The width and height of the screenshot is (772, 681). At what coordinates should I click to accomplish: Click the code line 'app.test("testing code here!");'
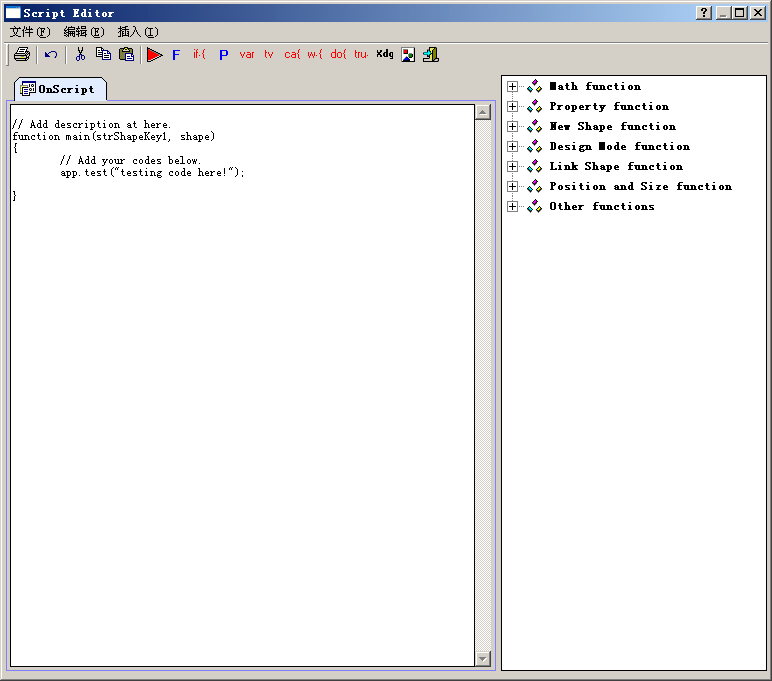(x=152, y=173)
